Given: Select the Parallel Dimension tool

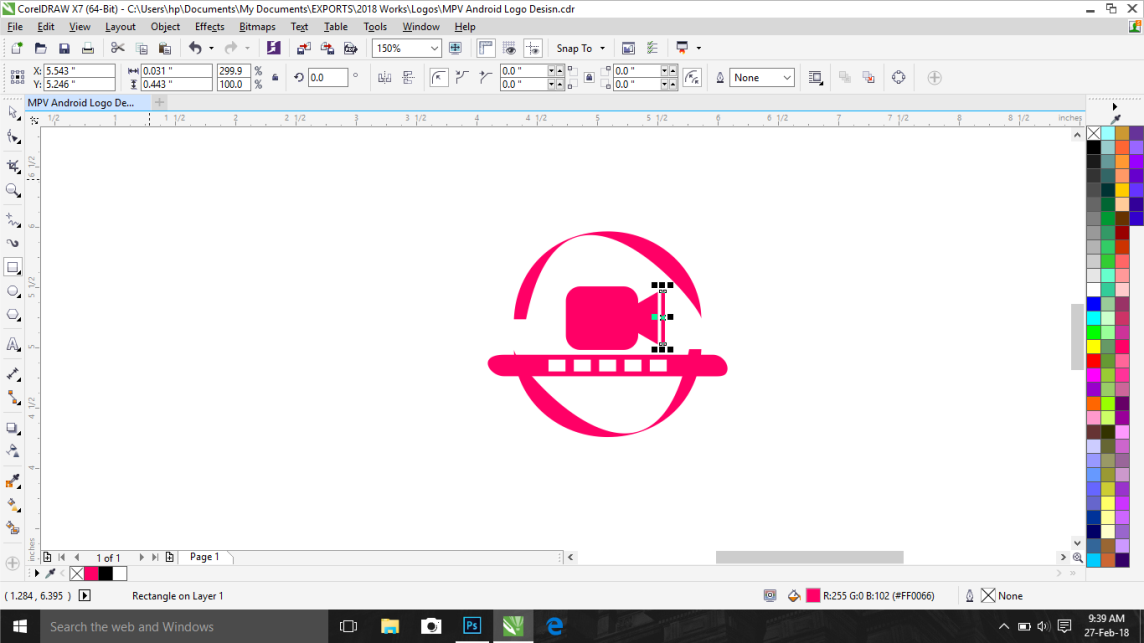Looking at the screenshot, I should point(12,374).
